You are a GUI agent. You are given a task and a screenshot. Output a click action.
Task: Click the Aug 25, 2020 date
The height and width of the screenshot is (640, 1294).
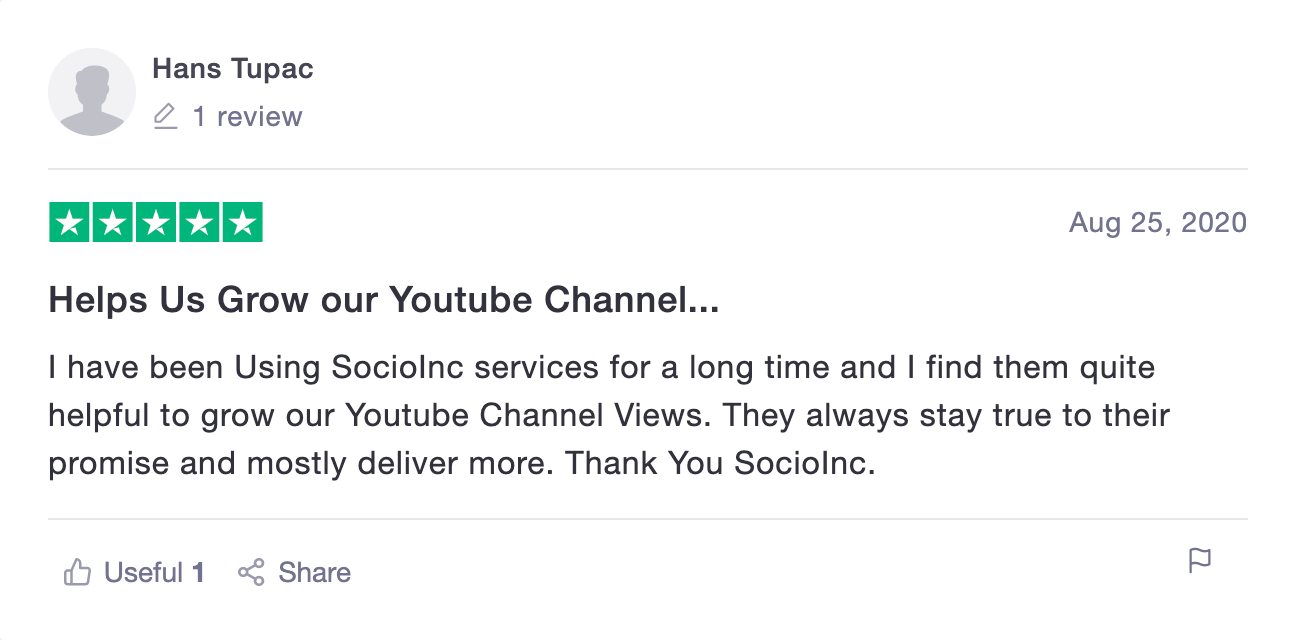click(x=1157, y=222)
